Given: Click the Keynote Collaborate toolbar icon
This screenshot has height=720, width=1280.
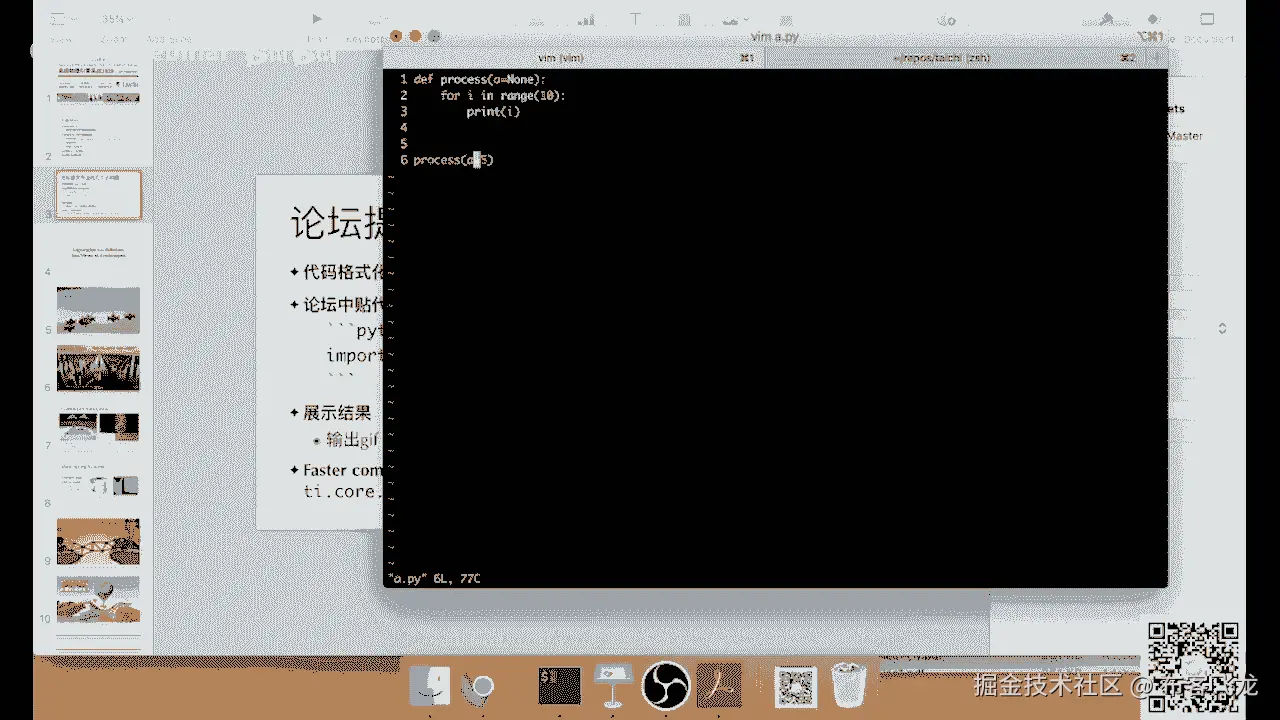Looking at the screenshot, I should coord(946,19).
